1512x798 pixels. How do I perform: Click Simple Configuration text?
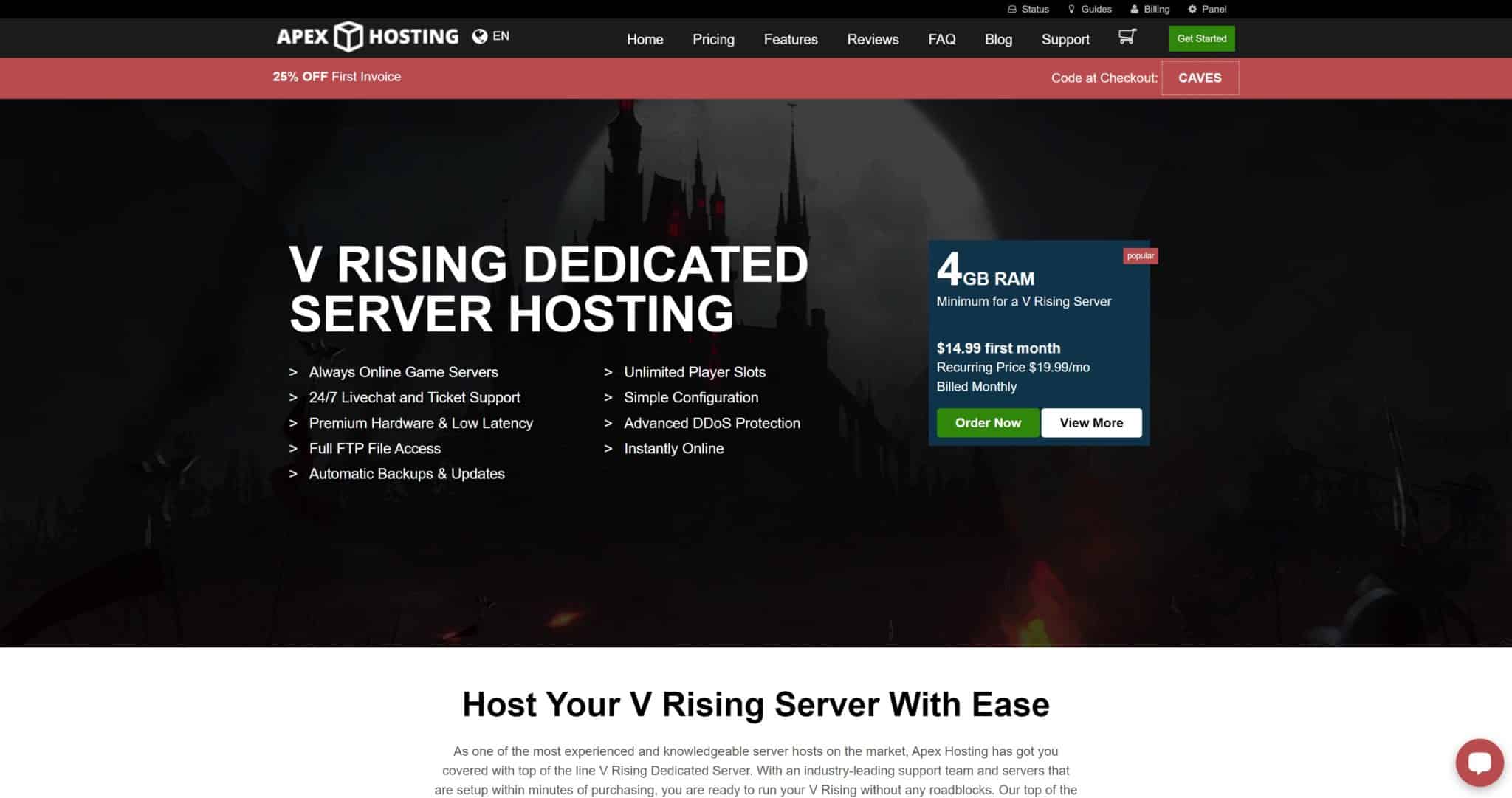click(691, 398)
